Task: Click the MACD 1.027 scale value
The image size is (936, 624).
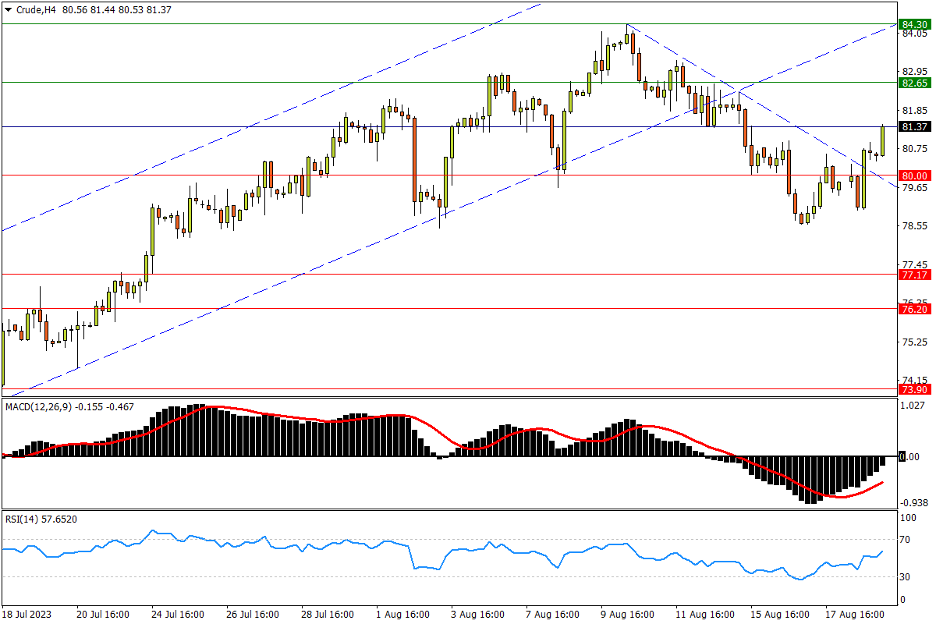Action: click(912, 407)
